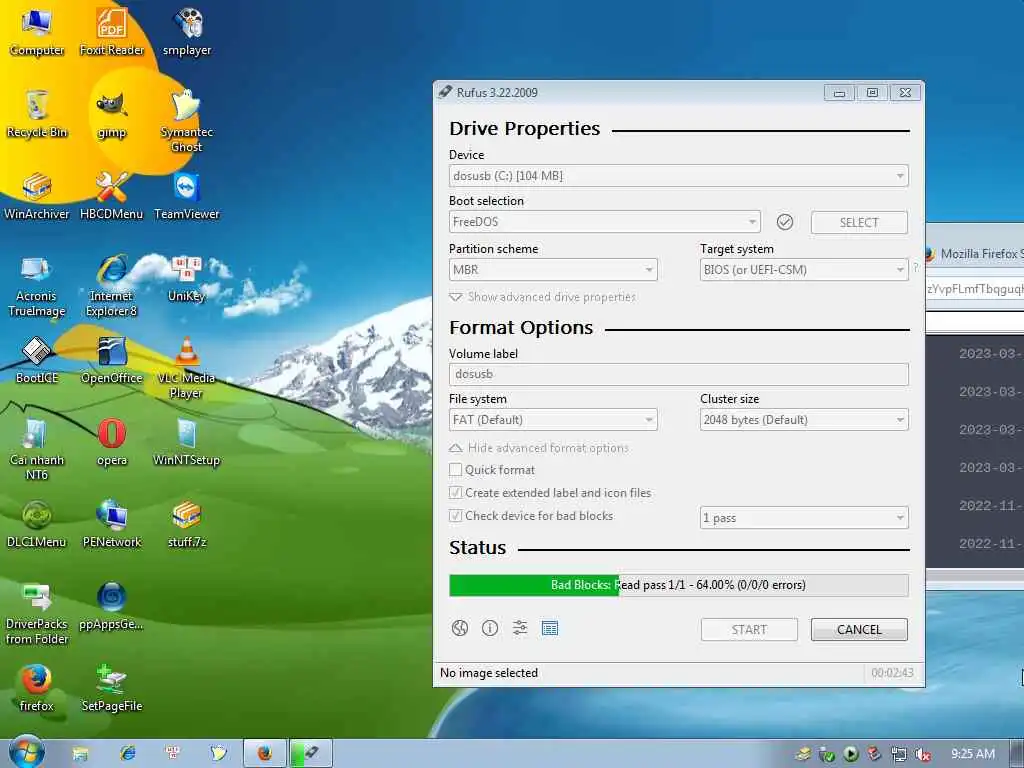Open the Target system BIOS dropdown

point(804,270)
